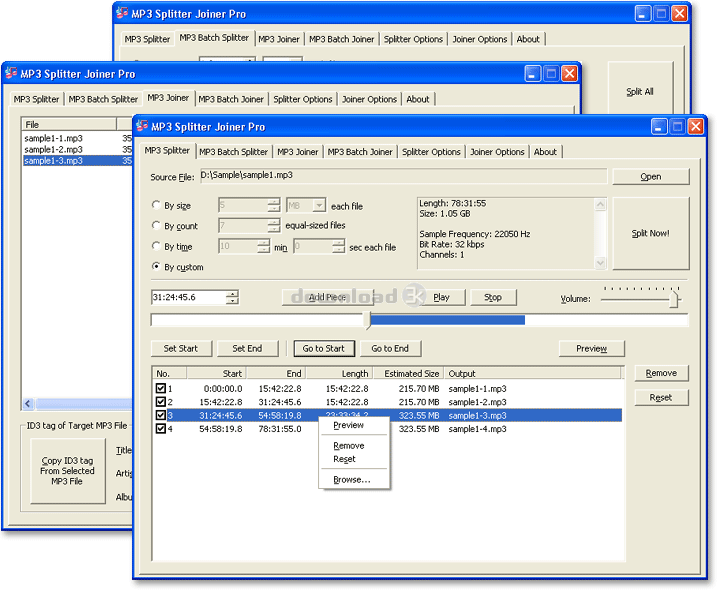Open MP3 Batch Joiner tab in front window
The image size is (718, 590).
click(x=360, y=152)
